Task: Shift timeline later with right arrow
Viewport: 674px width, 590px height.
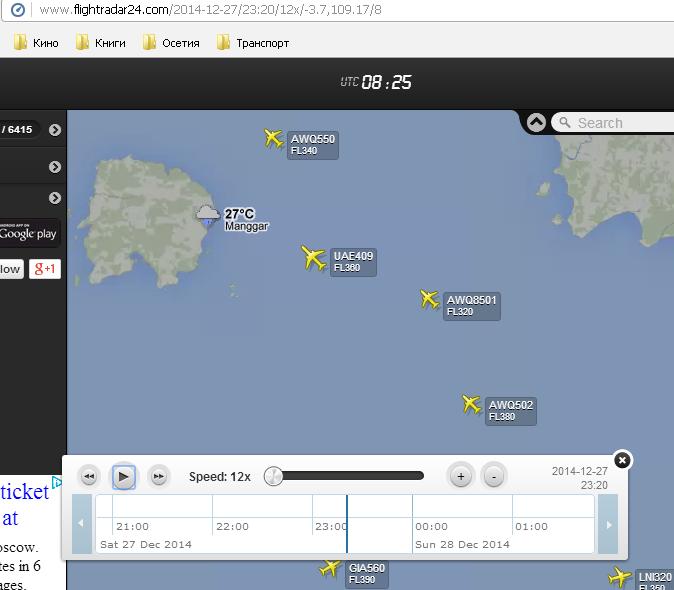Action: tap(608, 524)
